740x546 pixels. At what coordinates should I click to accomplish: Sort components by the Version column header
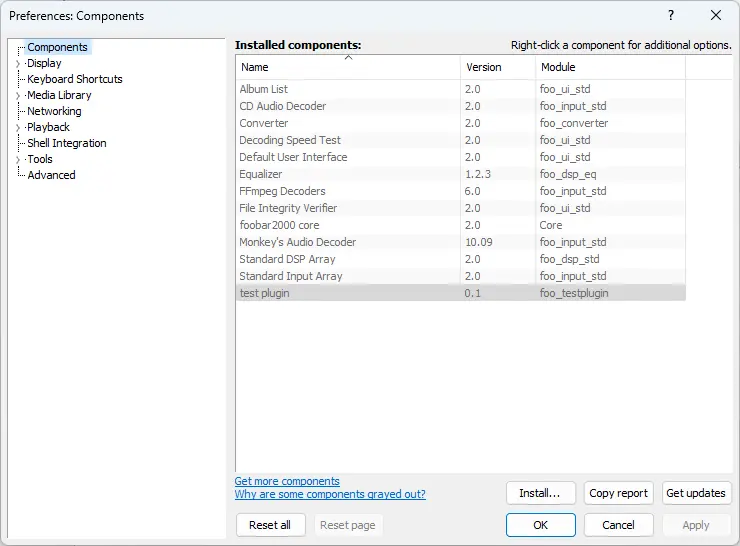[x=498, y=67]
